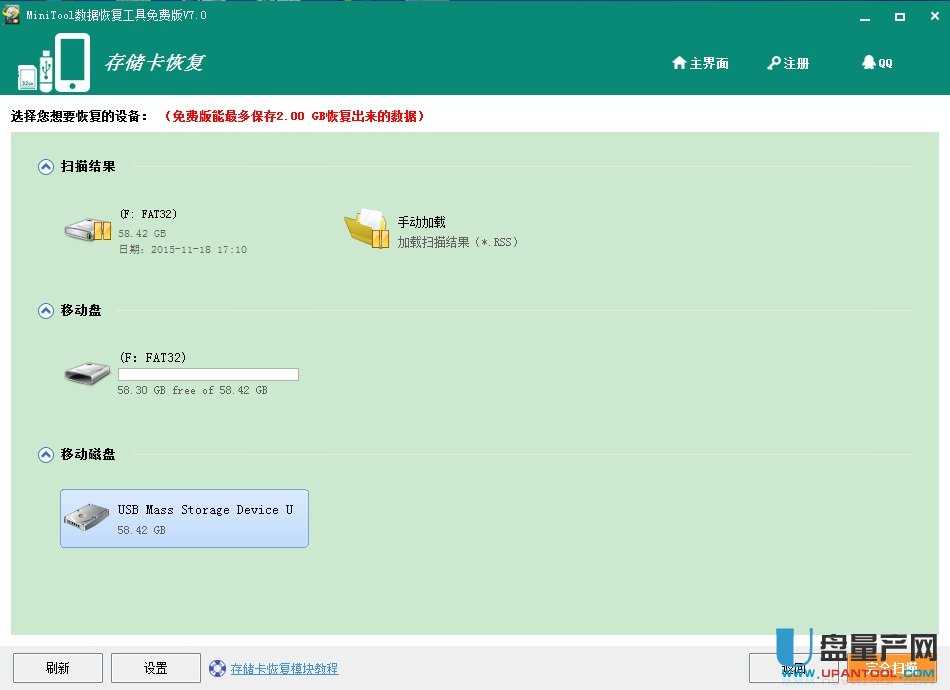Click the globe icon beside the tutorial link
Viewport: 950px width, 690px height.
(217, 667)
